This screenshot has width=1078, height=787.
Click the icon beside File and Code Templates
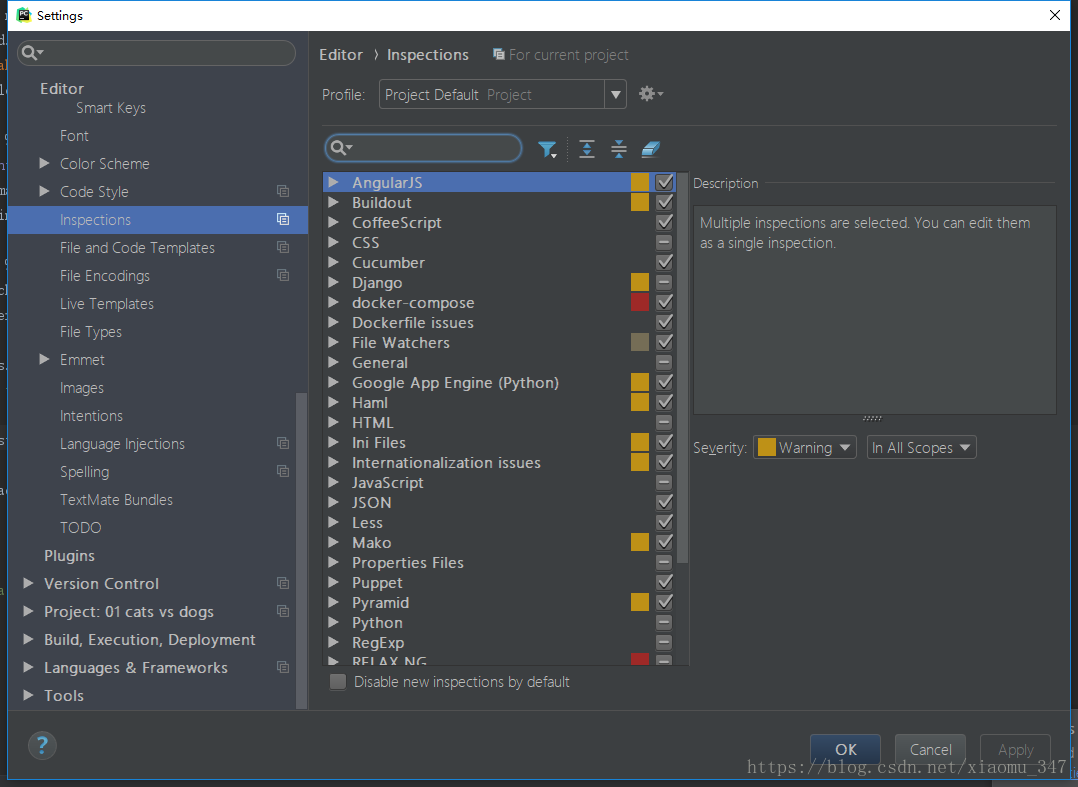point(283,247)
